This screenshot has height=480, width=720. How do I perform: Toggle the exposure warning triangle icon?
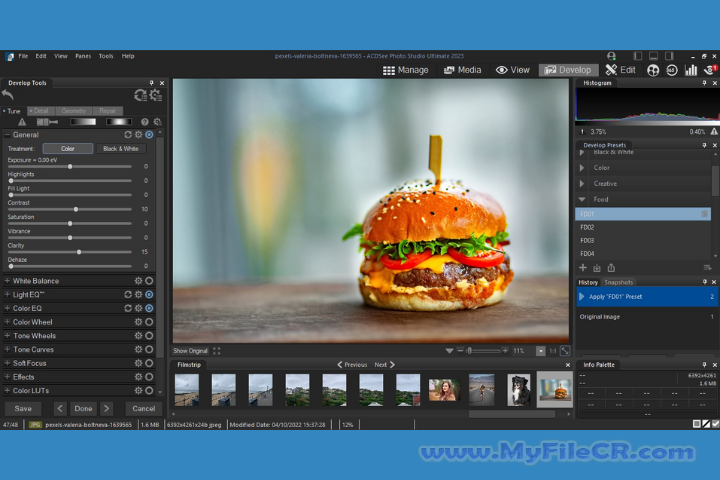(x=22, y=122)
